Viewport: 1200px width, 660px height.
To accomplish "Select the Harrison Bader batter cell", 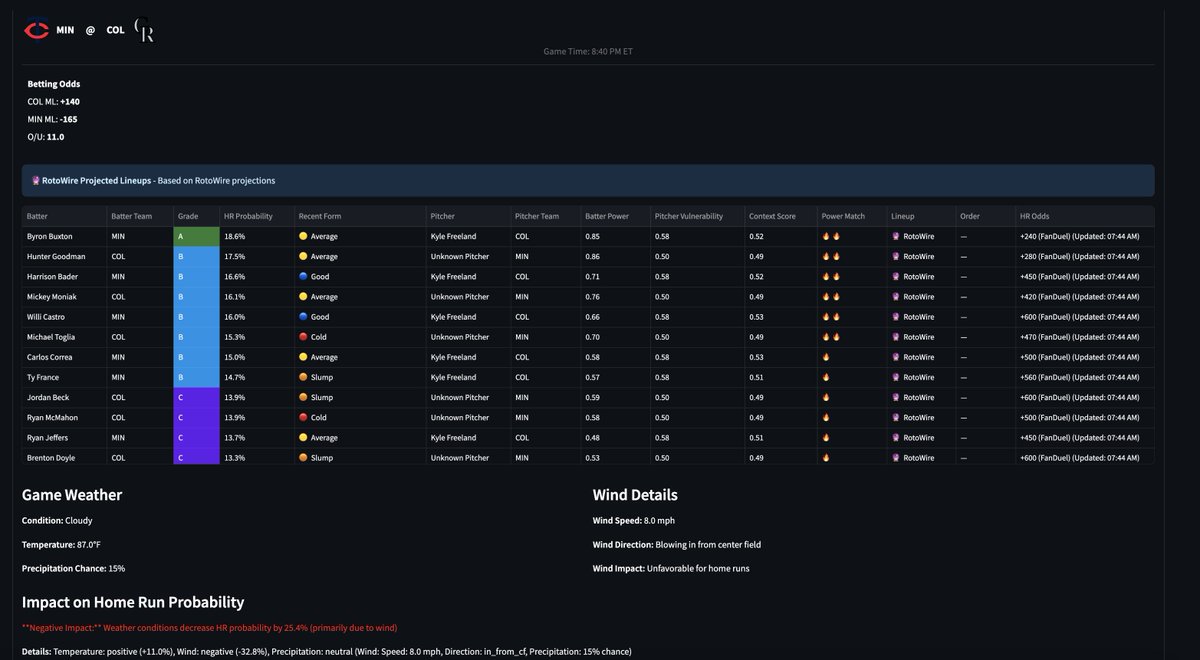I will (63, 277).
